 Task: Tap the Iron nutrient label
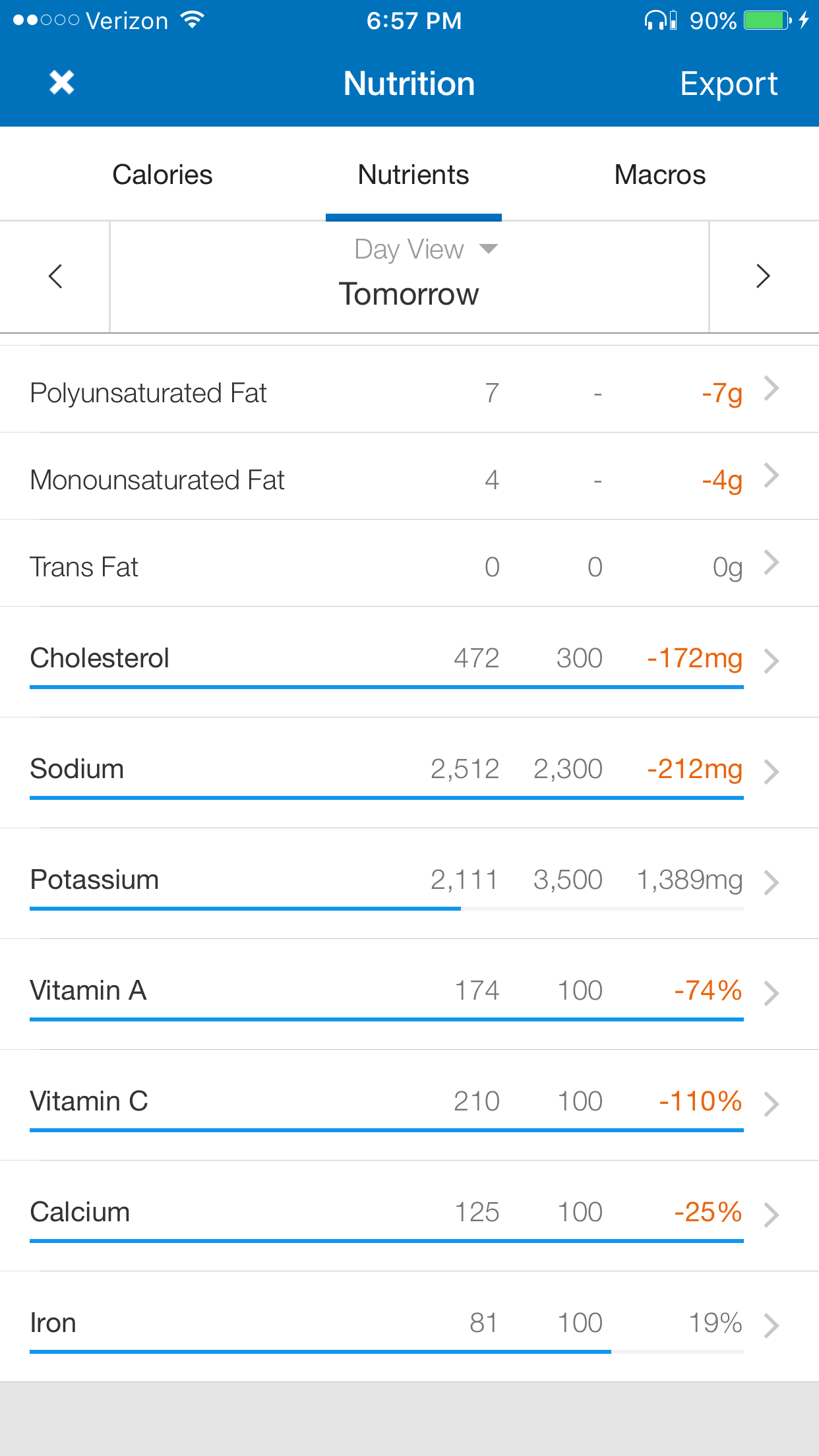53,1323
